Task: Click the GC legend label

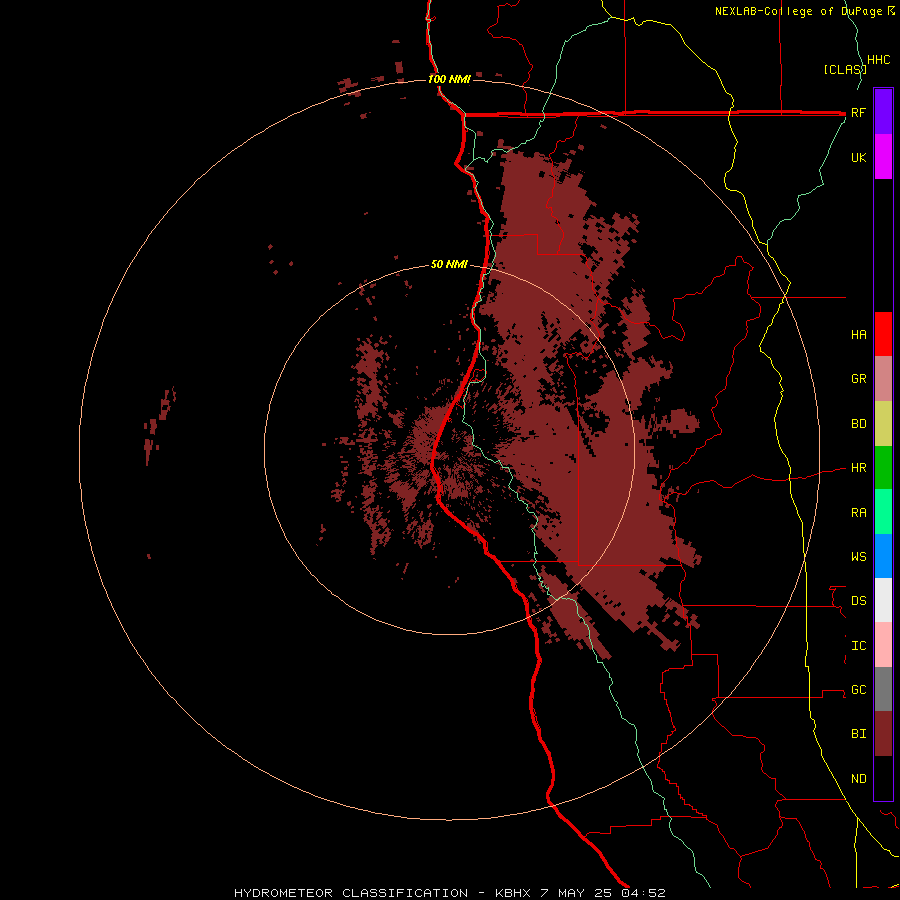Action: click(x=858, y=690)
